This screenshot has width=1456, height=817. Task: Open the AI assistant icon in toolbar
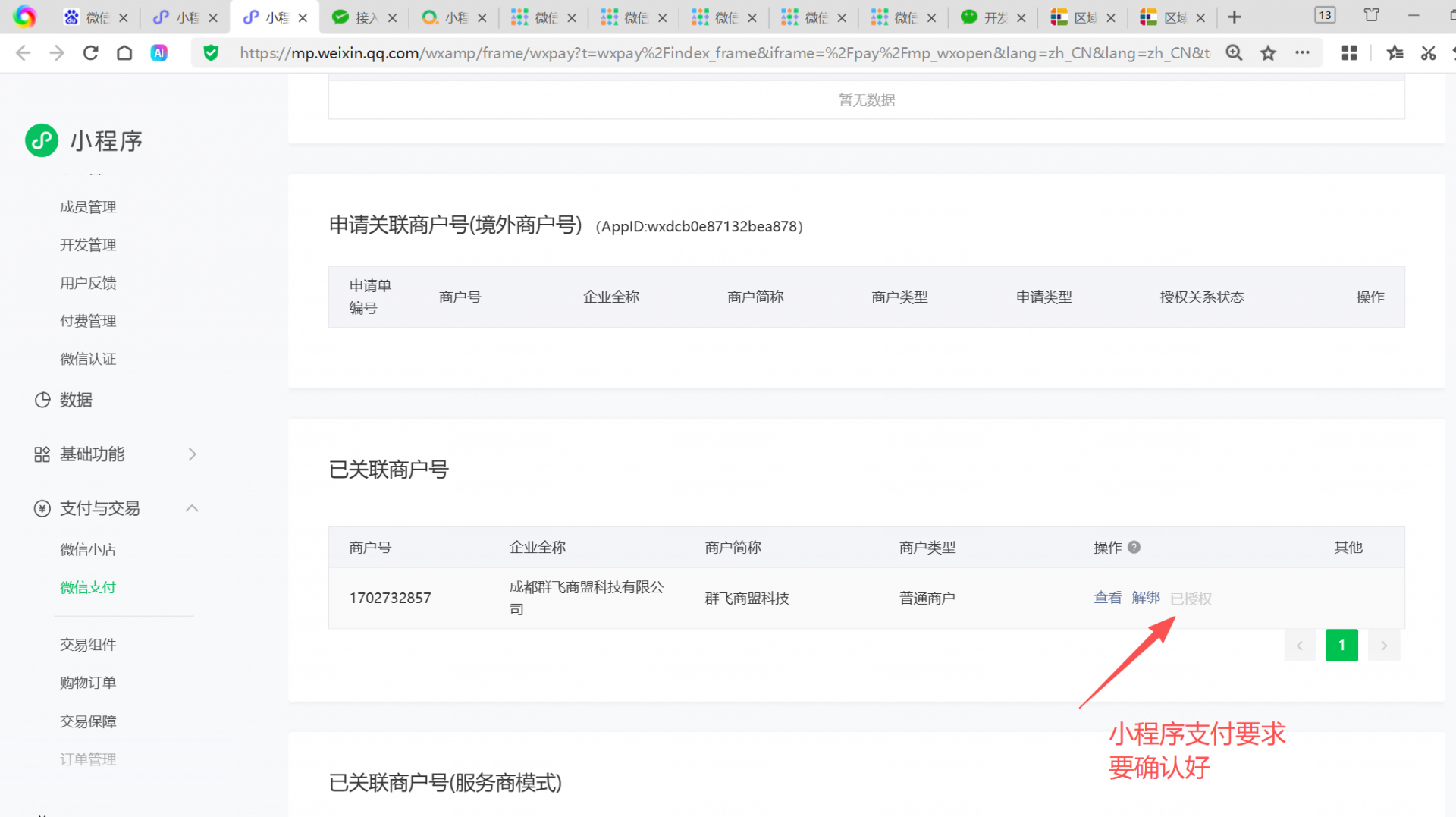pos(158,53)
